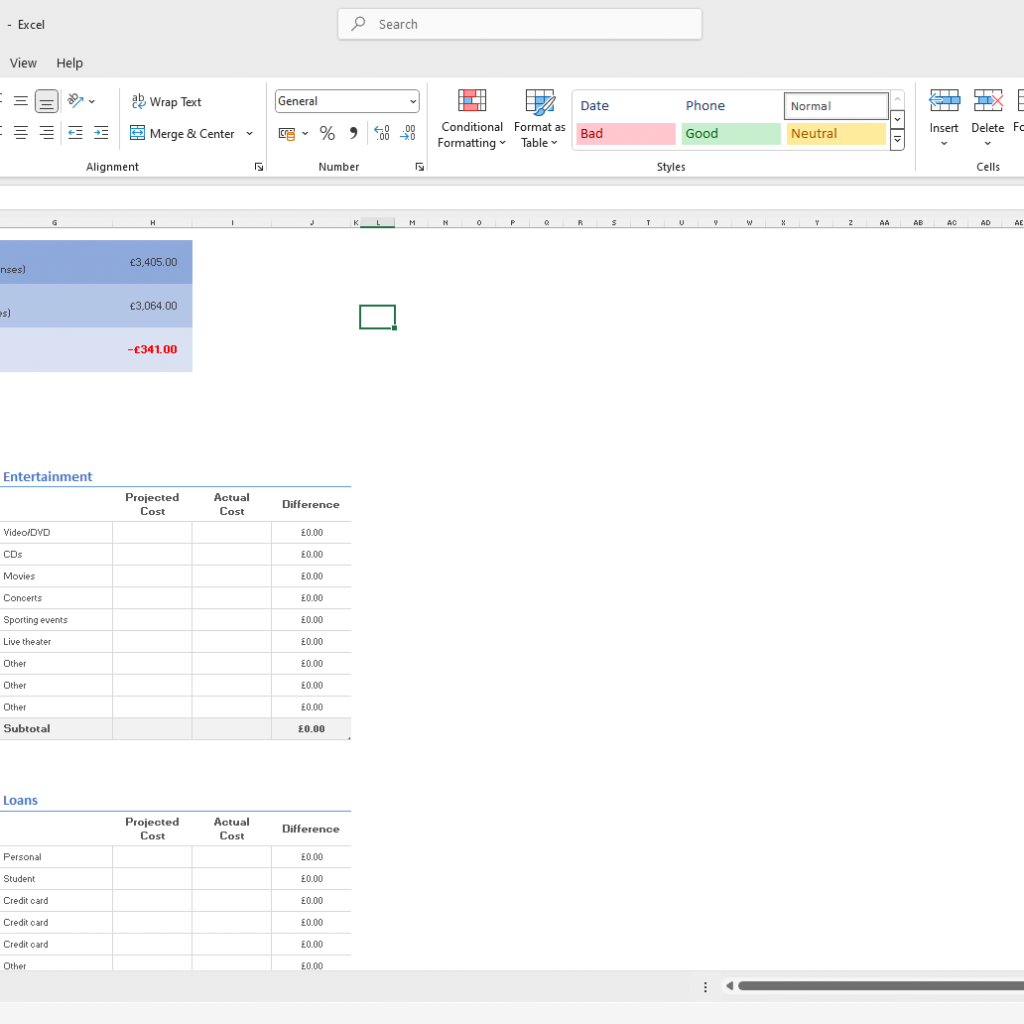Screen dimensions: 1024x1024
Task: Click in the Search box
Action: point(520,24)
